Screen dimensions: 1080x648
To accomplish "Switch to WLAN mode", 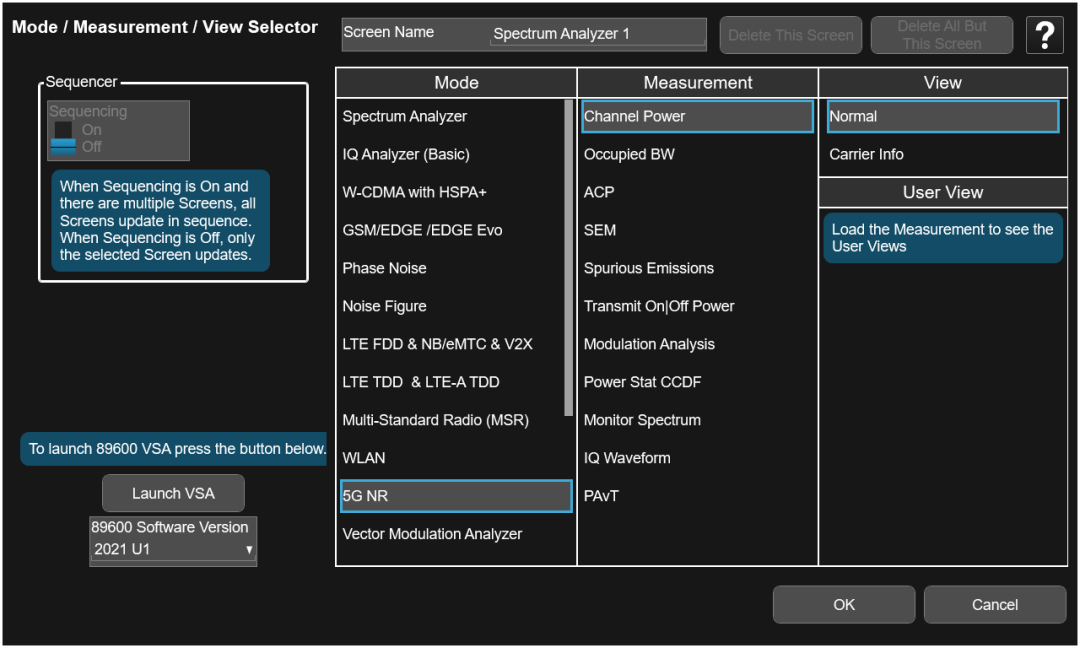I will [x=364, y=458].
